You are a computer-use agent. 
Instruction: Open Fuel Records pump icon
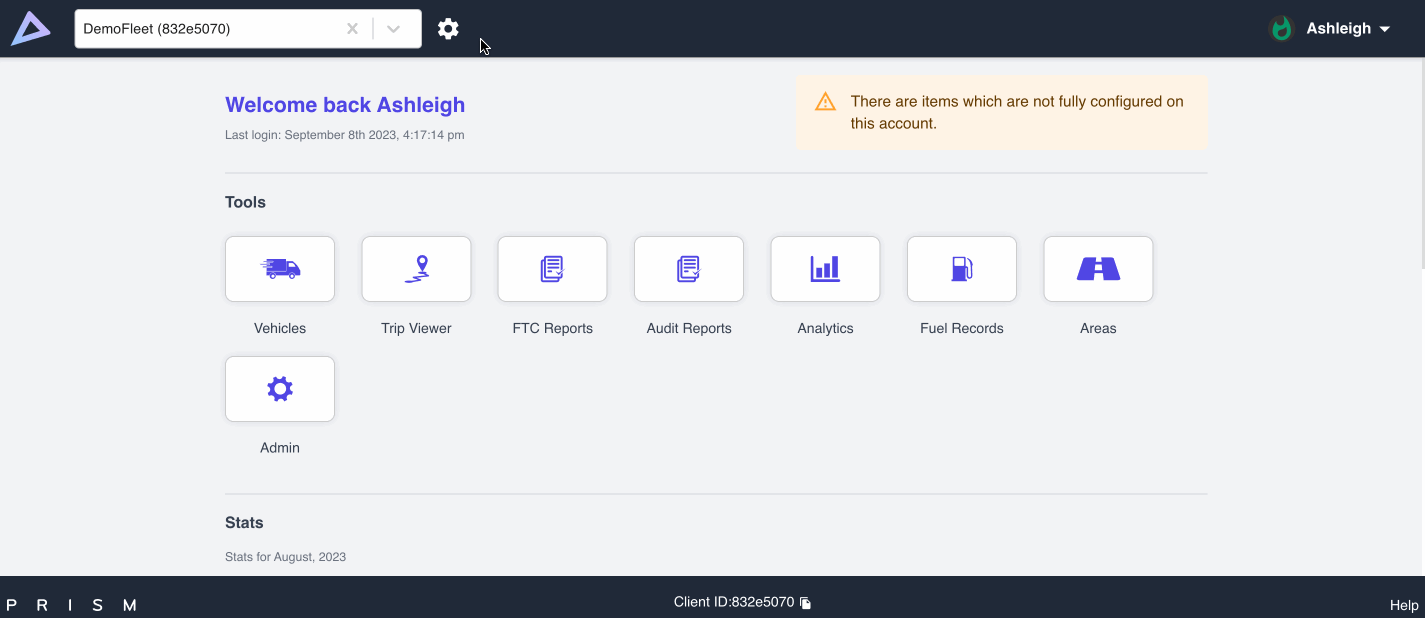pyautogui.click(x=961, y=269)
